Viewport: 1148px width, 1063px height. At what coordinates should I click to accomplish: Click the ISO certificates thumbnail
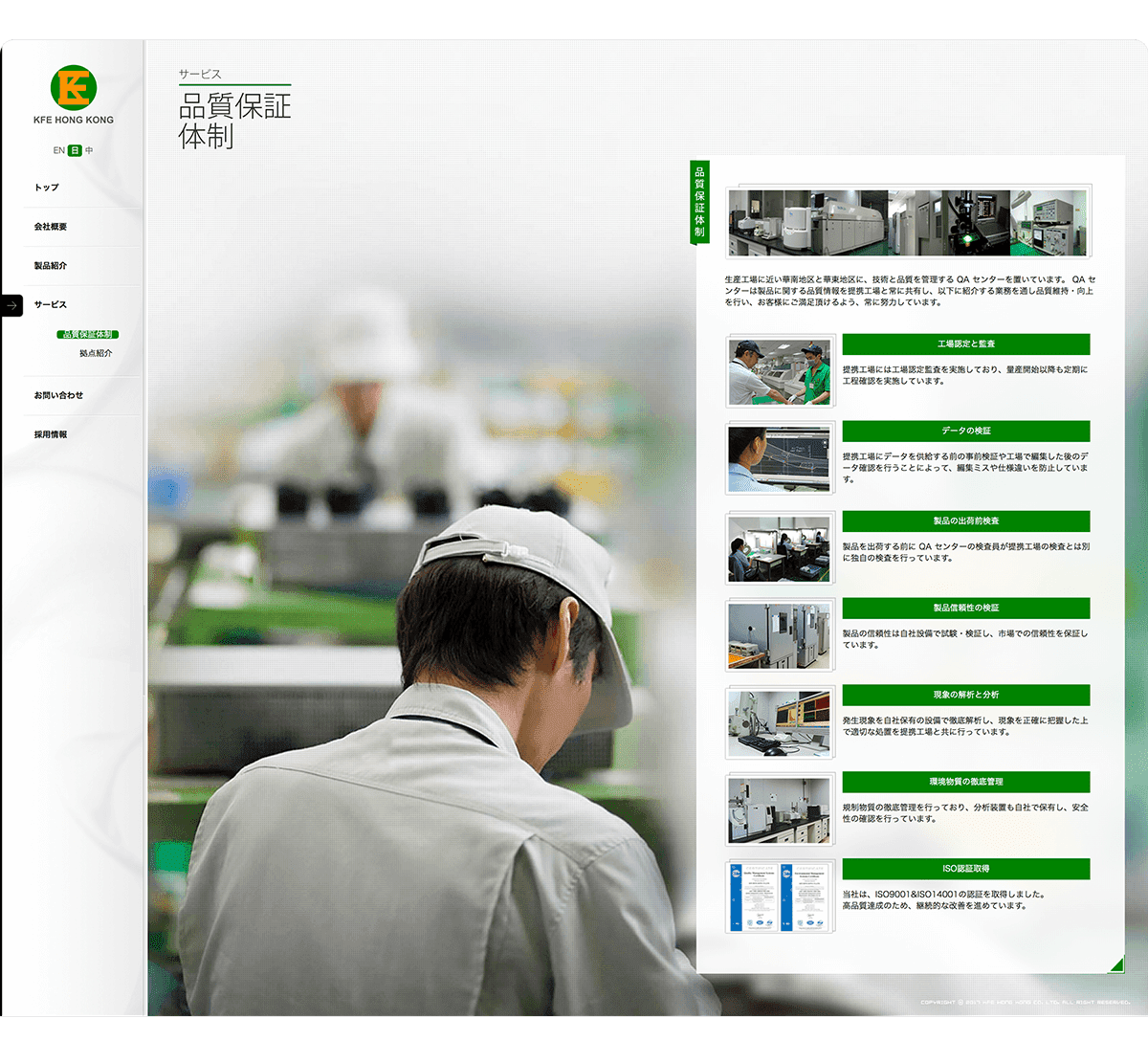pyautogui.click(x=780, y=897)
